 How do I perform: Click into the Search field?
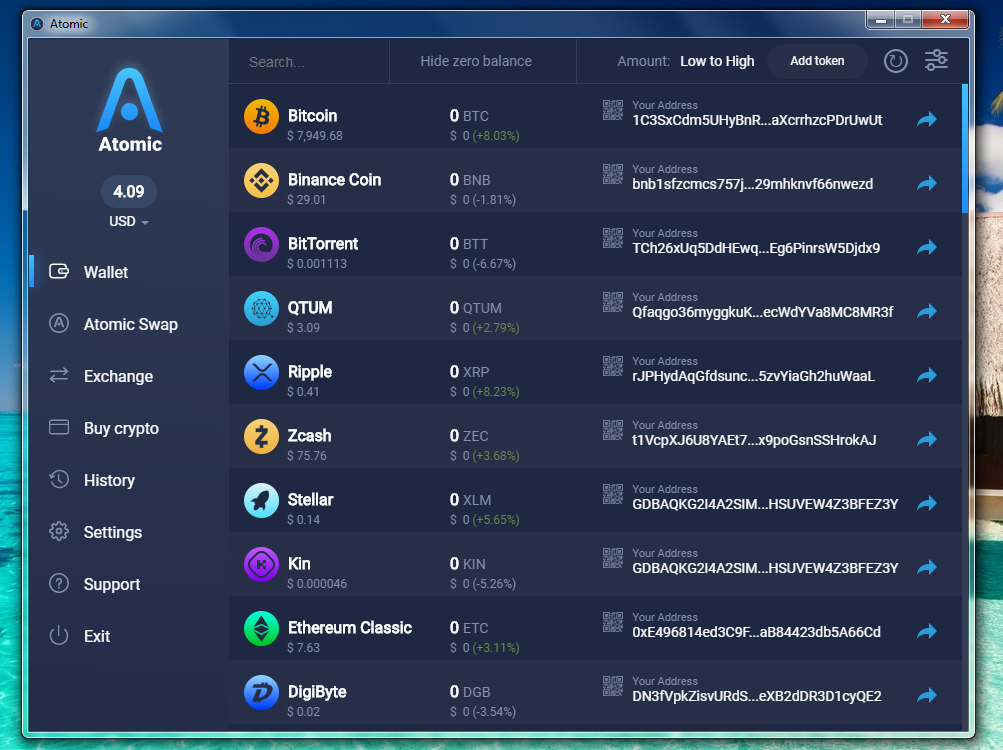[x=309, y=62]
